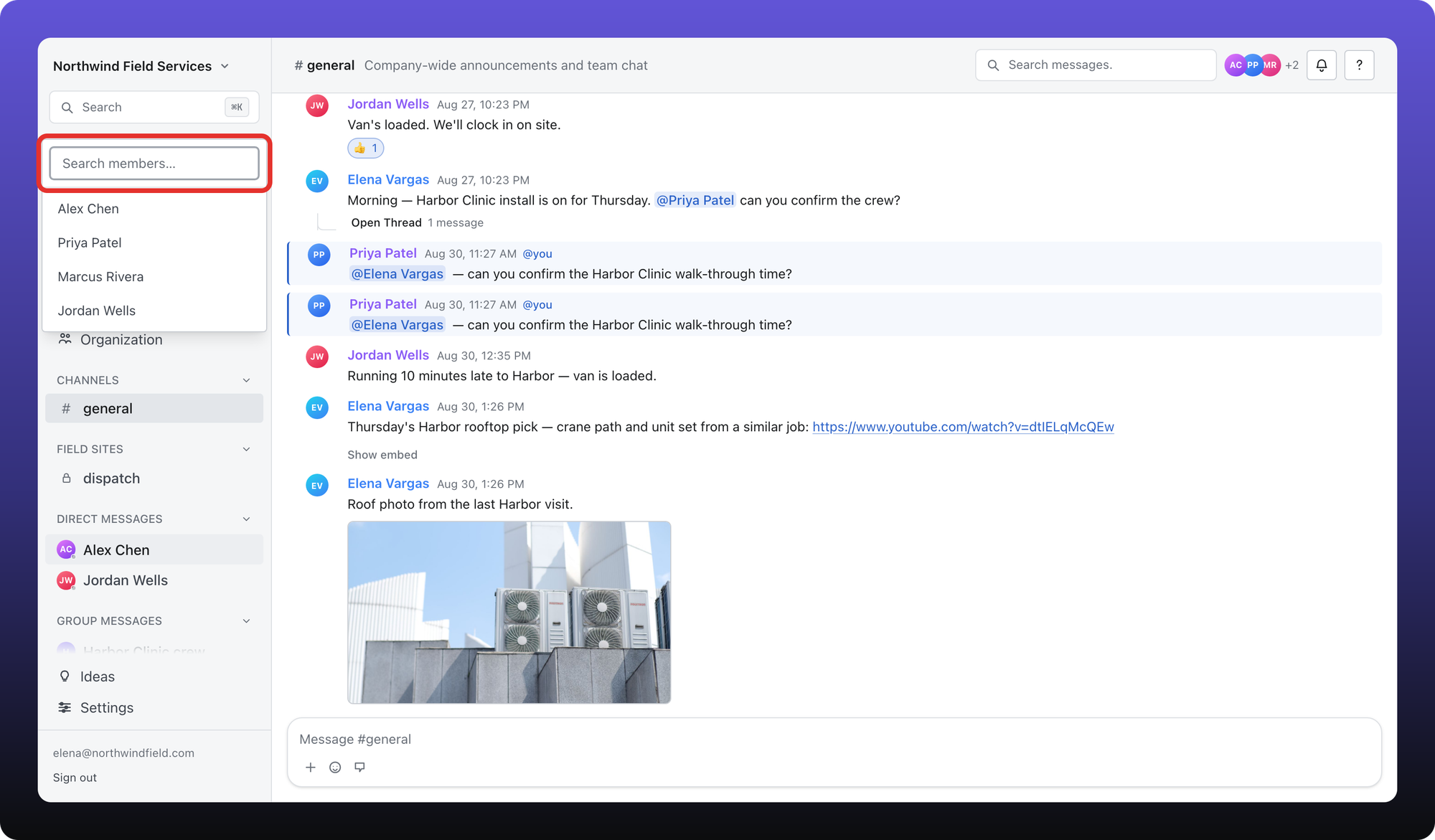Open Settings from the sidebar
The width and height of the screenshot is (1435, 840).
(154, 708)
